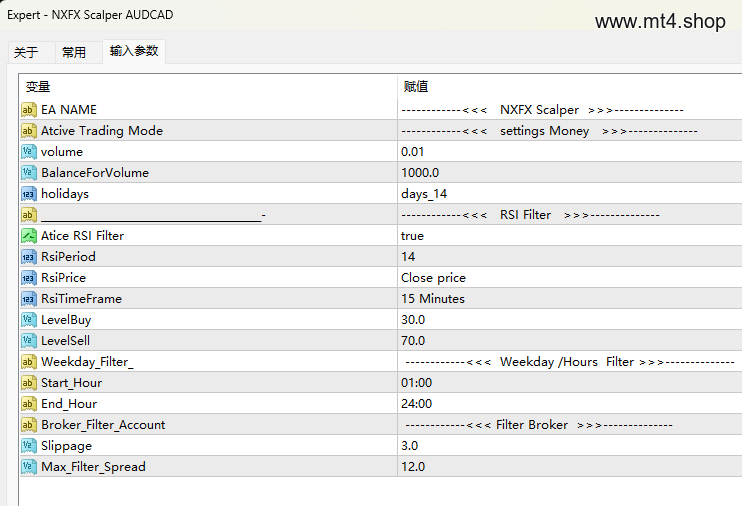Viewport: 742px width, 506px height.
Task: Click the icon beside volume
Action: [29, 152]
